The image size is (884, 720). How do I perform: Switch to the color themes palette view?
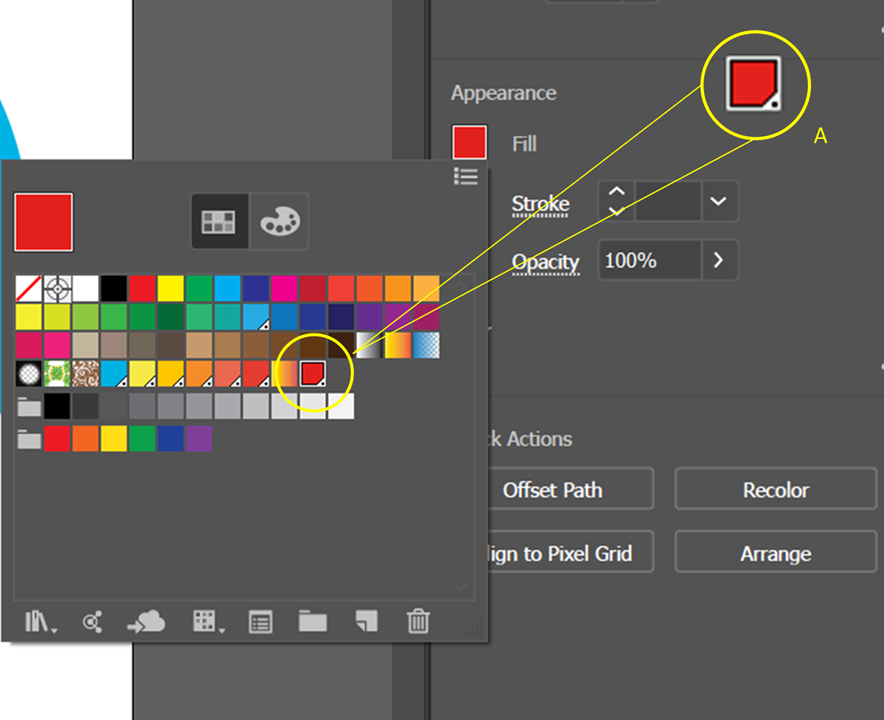click(278, 221)
